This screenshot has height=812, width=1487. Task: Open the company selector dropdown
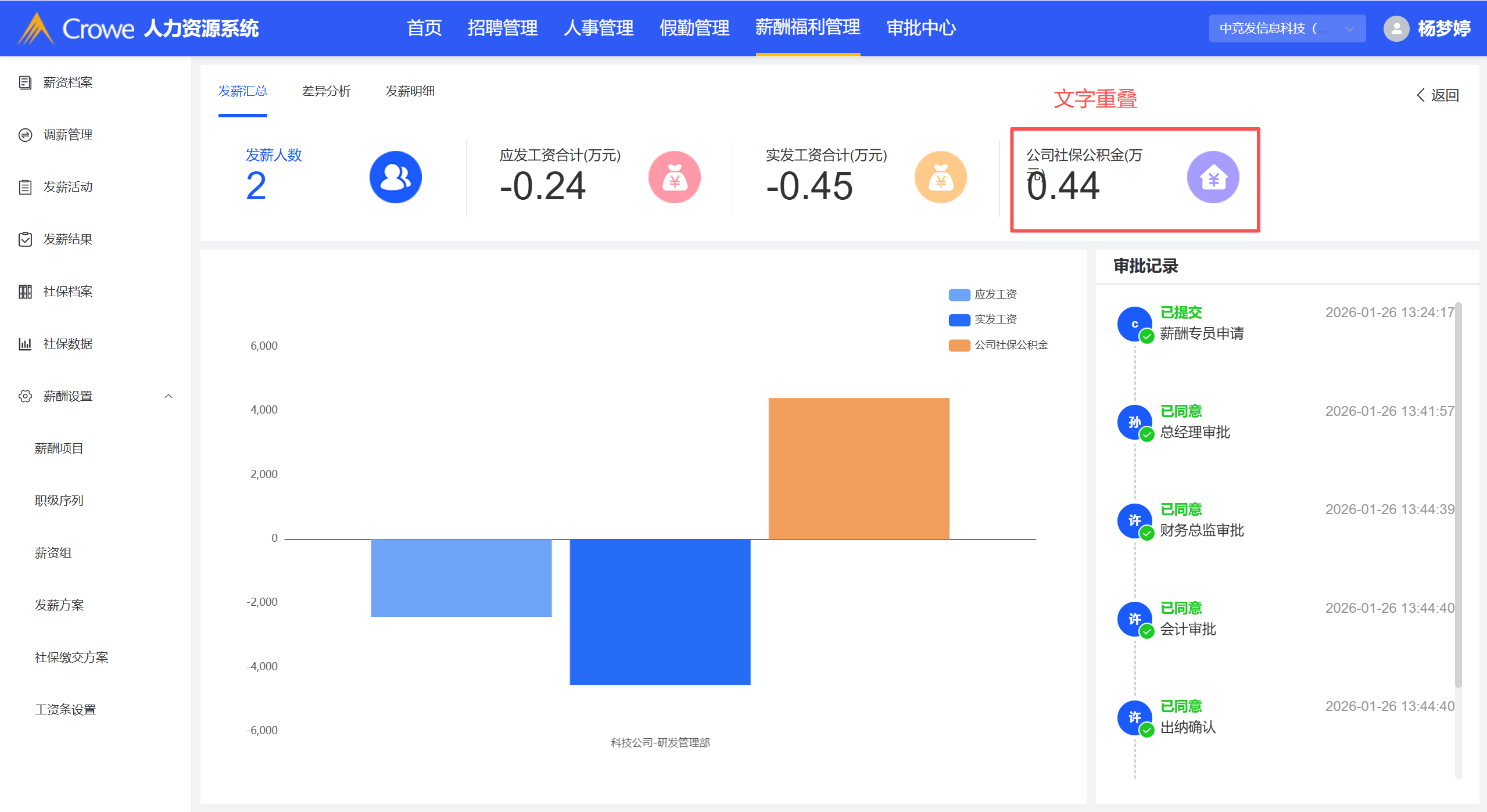(1287, 28)
